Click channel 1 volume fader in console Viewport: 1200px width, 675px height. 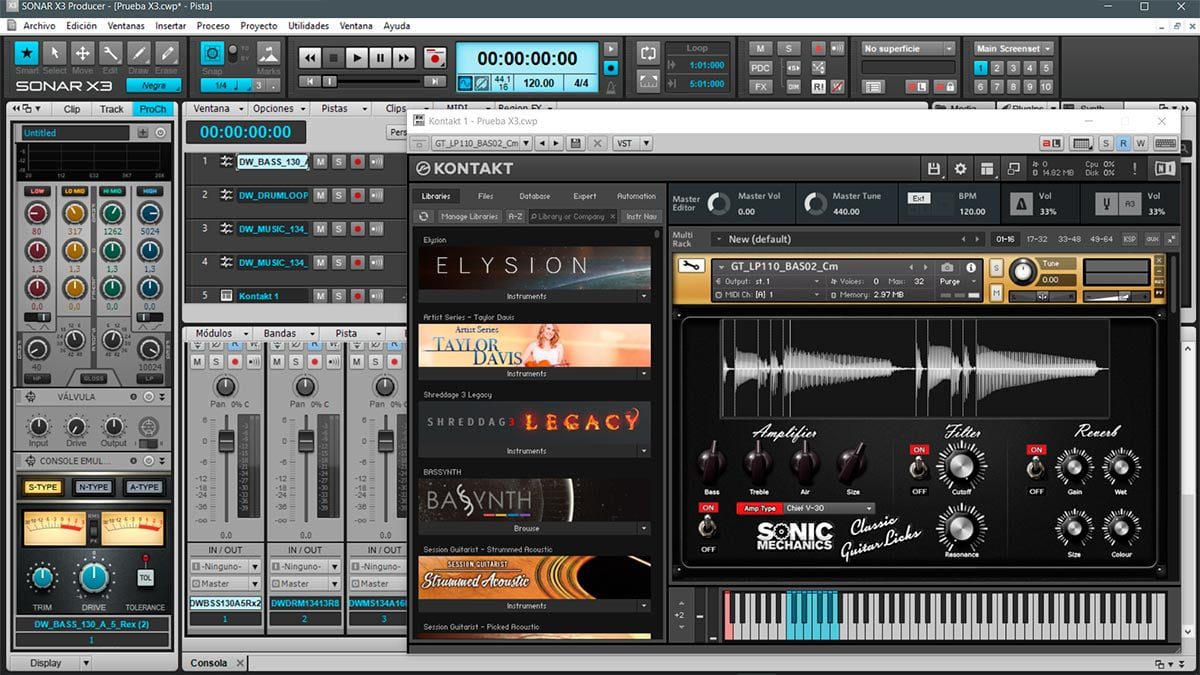(x=227, y=439)
